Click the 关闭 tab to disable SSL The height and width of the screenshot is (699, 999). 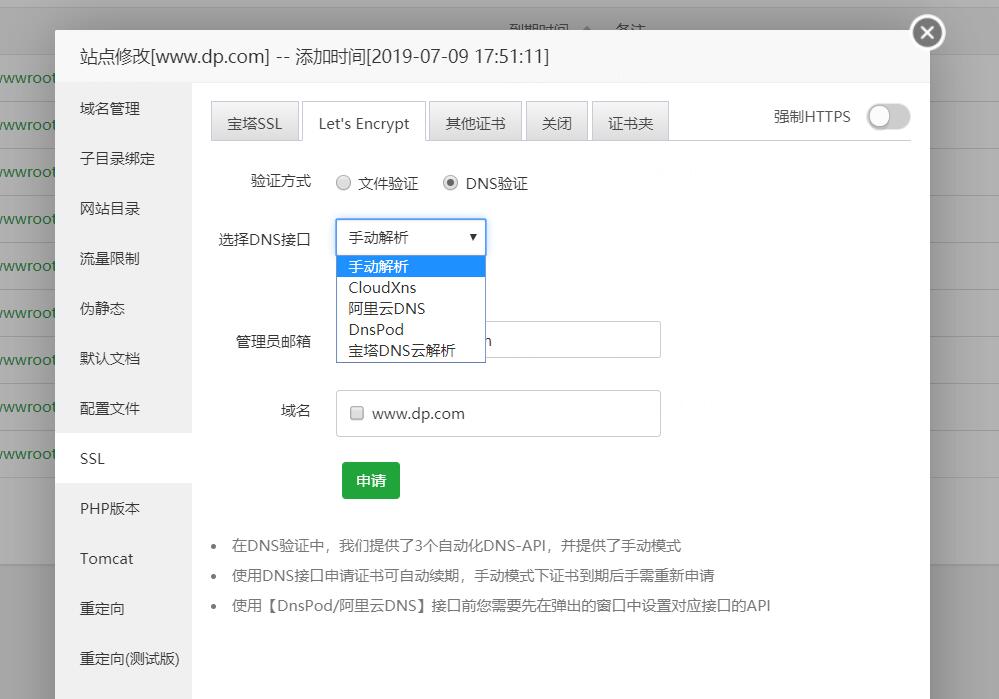pyautogui.click(x=557, y=121)
